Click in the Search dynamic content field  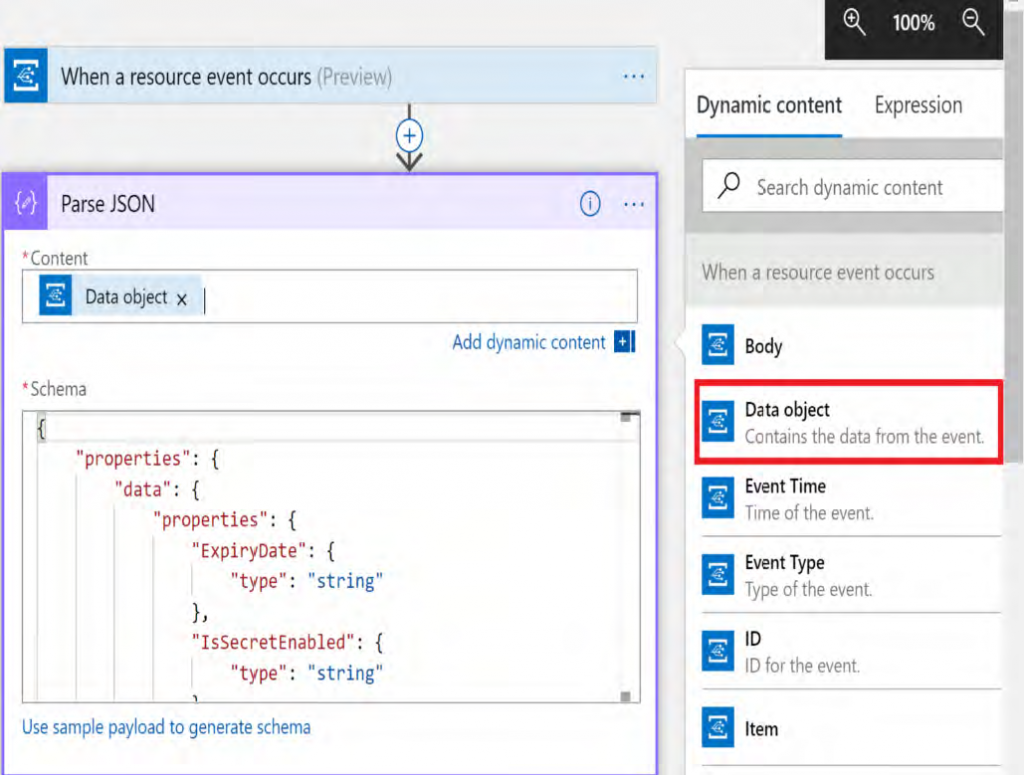pyautogui.click(x=860, y=187)
